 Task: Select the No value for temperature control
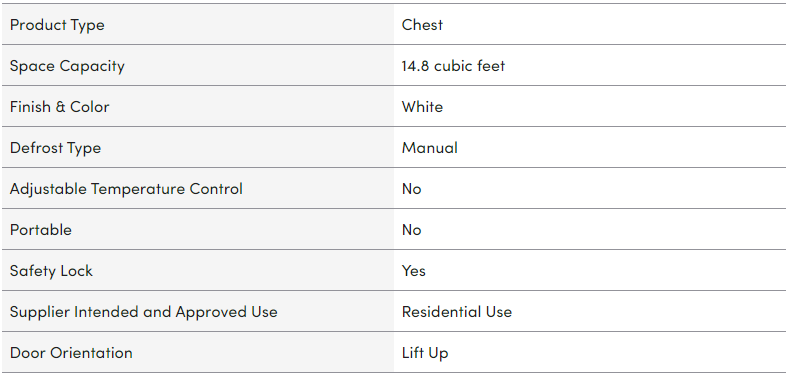(411, 189)
